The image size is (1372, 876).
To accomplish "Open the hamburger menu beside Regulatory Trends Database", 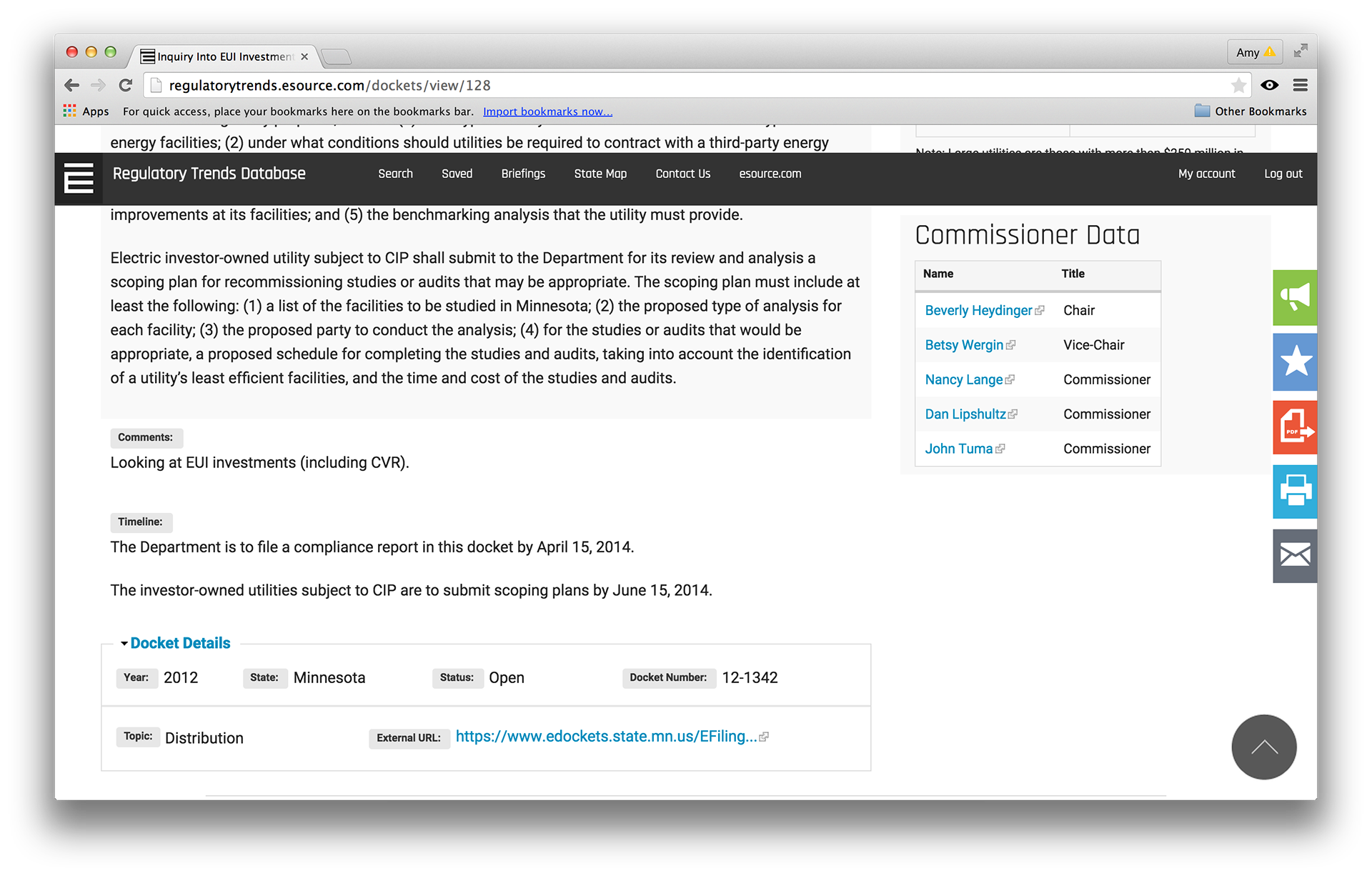I will [x=79, y=178].
